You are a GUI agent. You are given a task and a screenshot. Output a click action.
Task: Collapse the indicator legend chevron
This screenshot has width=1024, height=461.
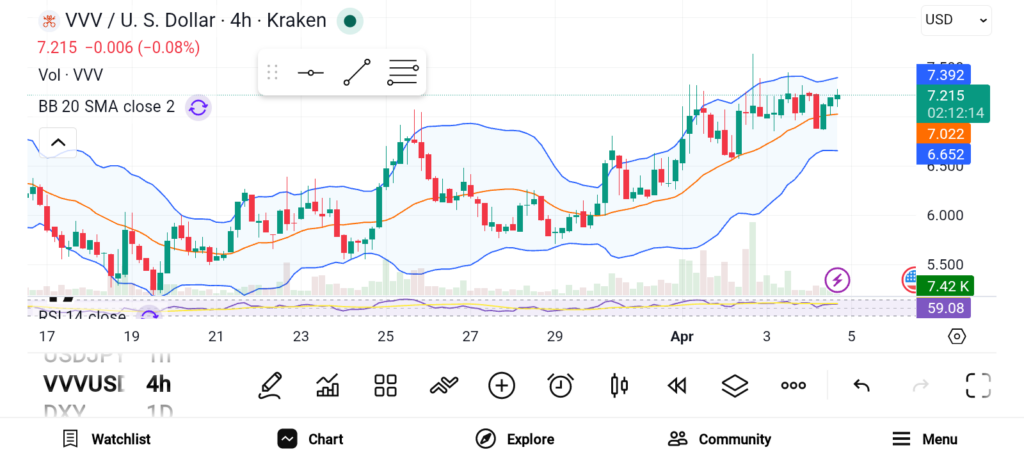coord(58,143)
